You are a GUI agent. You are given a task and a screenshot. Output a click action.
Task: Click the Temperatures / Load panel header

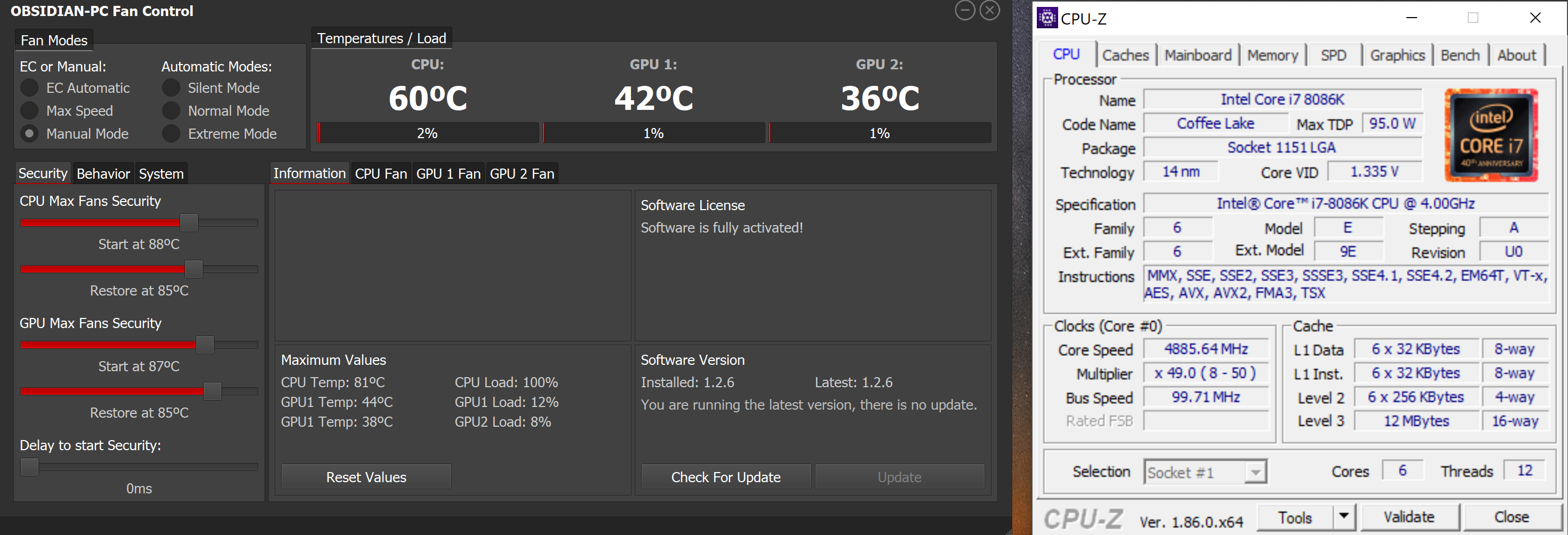382,38
